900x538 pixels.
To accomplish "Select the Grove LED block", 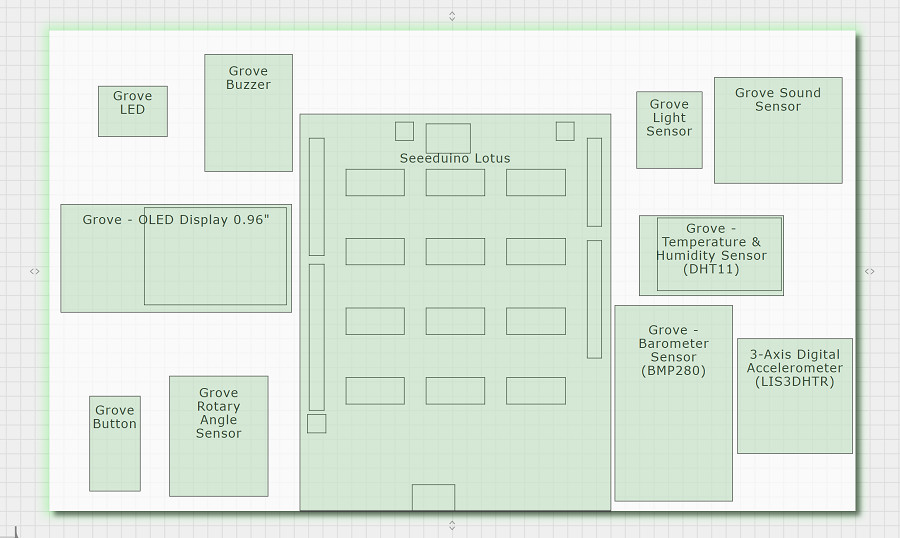I will (133, 111).
